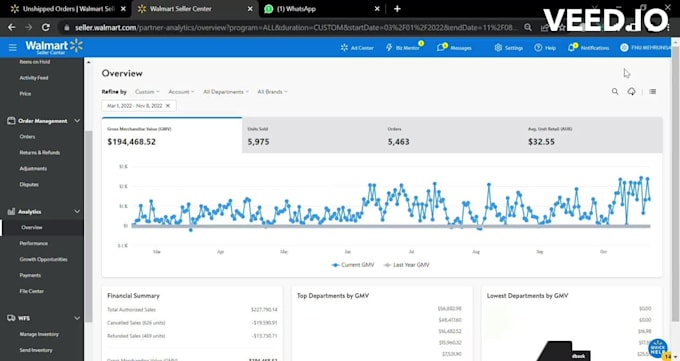This screenshot has width=680, height=361.
Task: Open Activity Feed in sidebar
Action: 34,78
